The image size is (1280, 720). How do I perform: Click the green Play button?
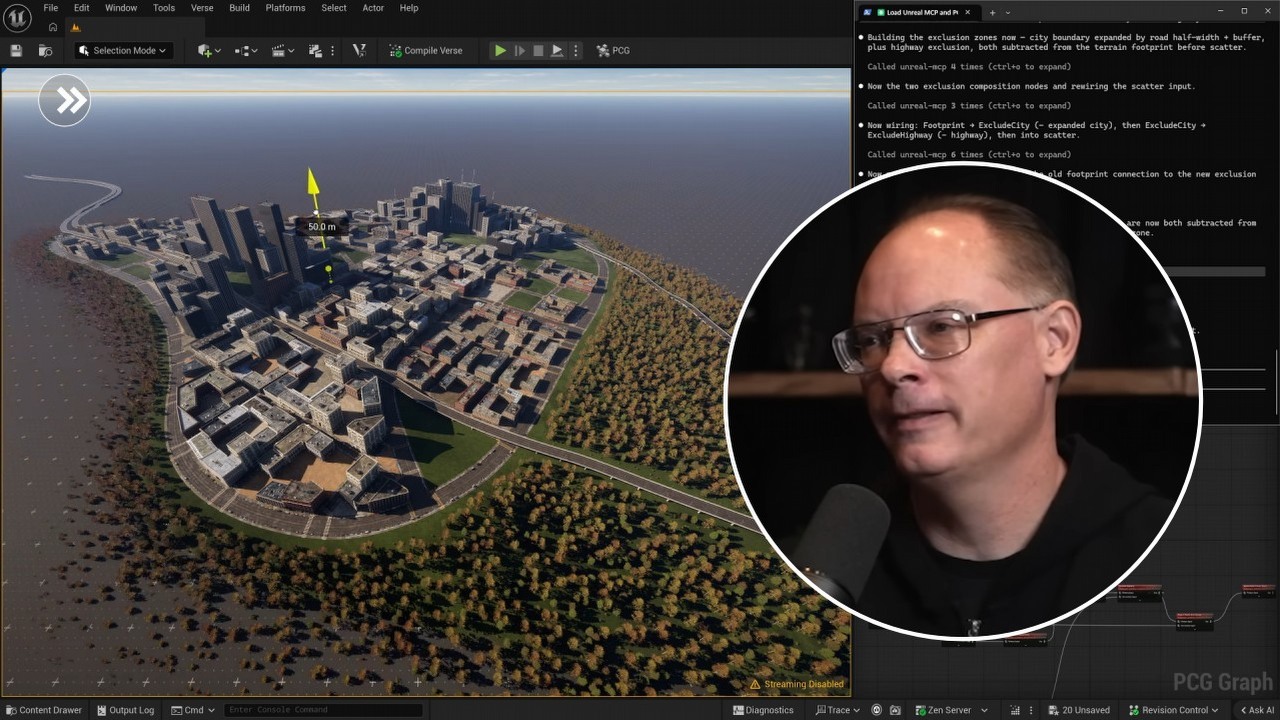(x=500, y=50)
